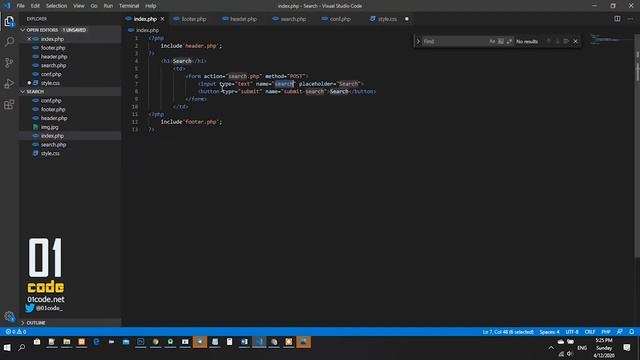
Task: Select search.php in Open Editors
Action: click(70, 65)
